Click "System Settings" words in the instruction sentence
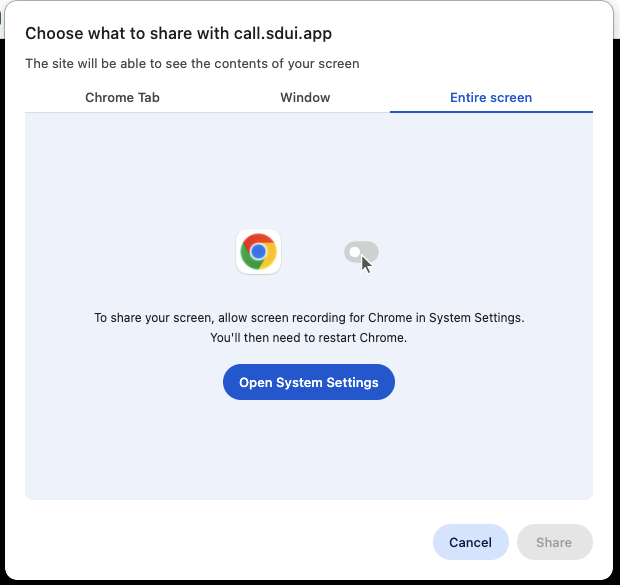The height and width of the screenshot is (585, 620). [476, 318]
